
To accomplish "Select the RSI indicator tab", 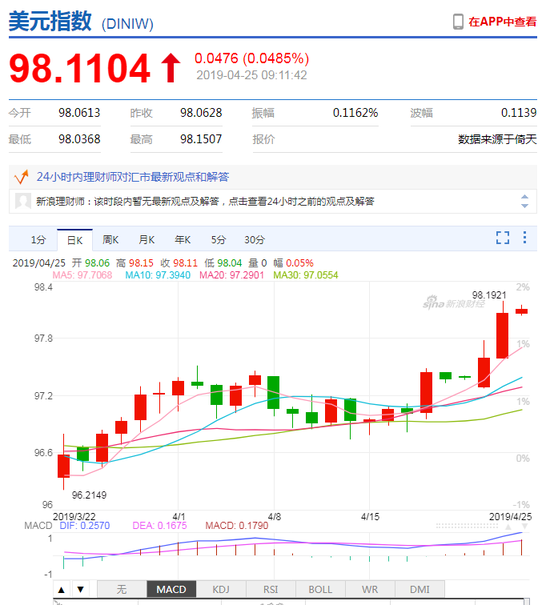I will [271, 590].
